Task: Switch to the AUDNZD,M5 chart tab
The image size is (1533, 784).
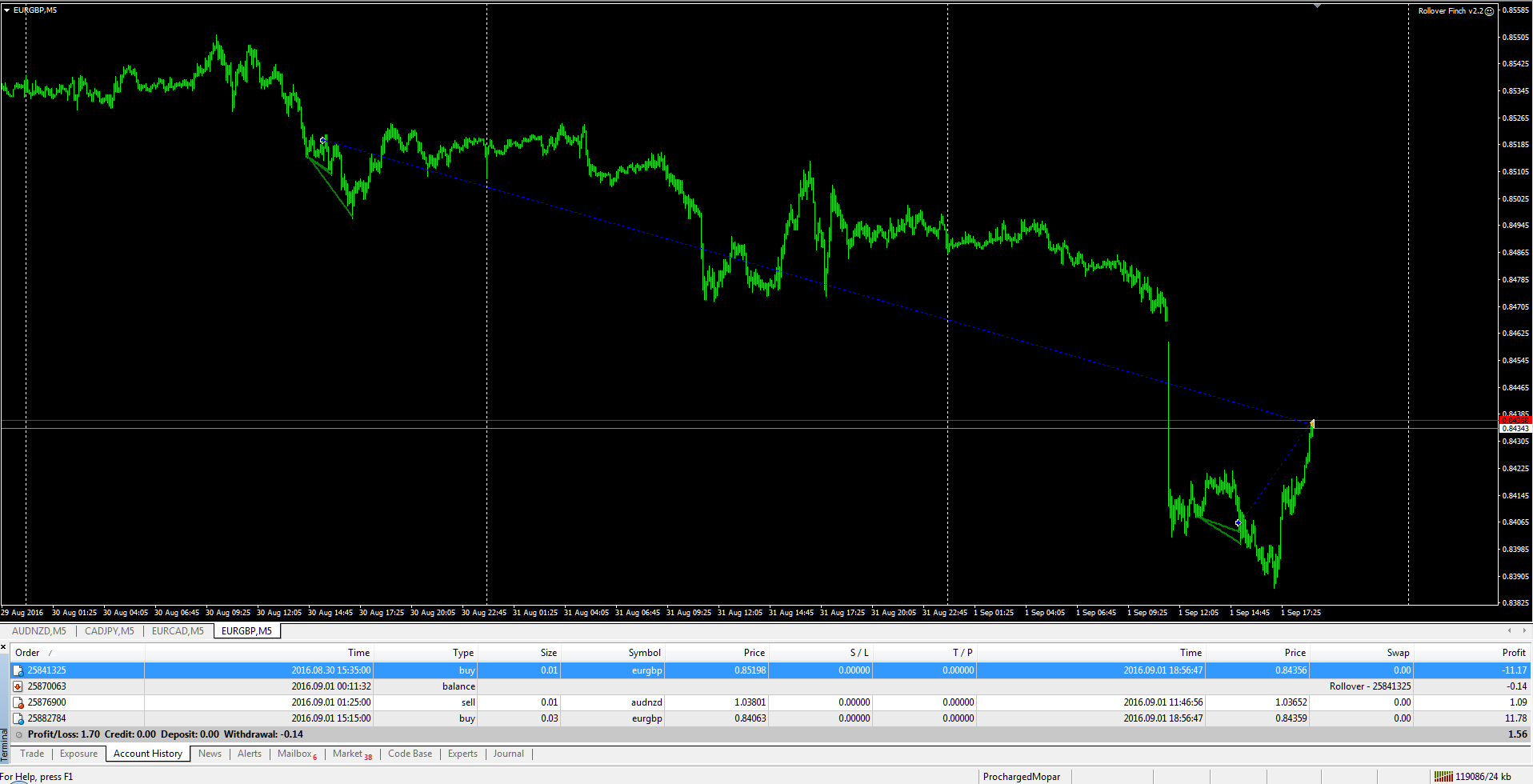Action: (39, 631)
